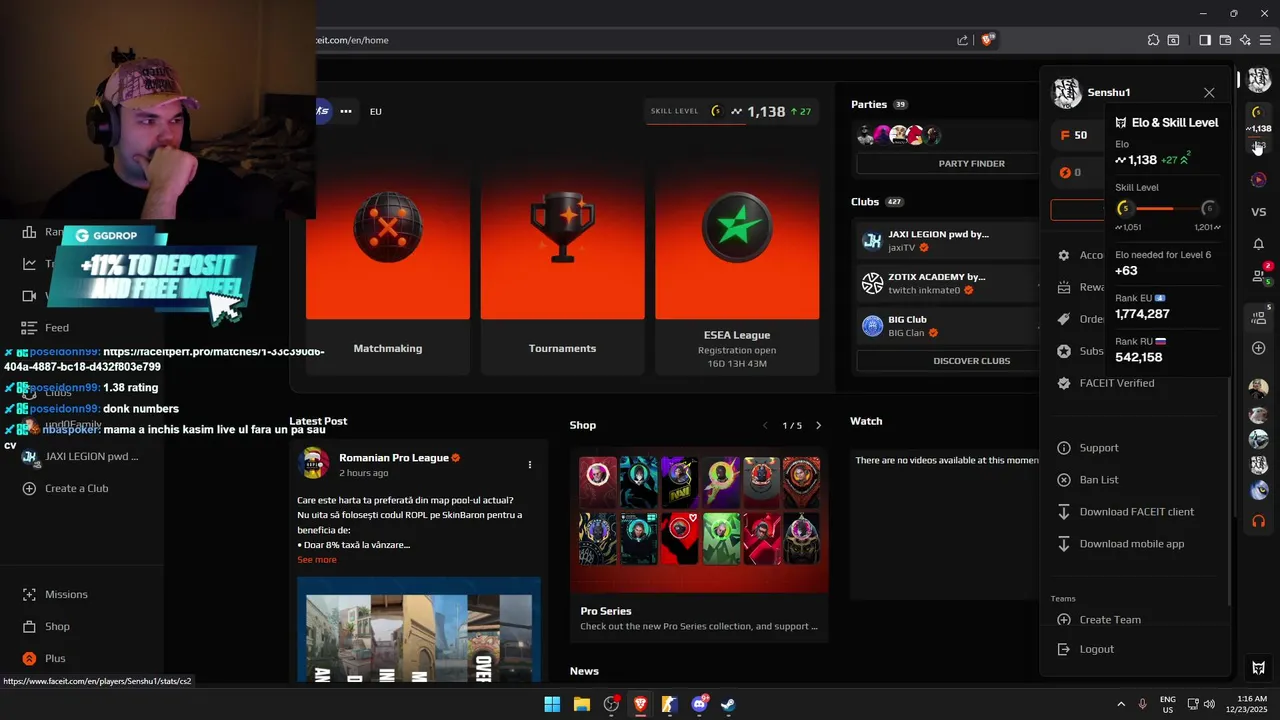Viewport: 1280px width, 720px height.
Task: Click the latest post map image
Action: point(419,630)
